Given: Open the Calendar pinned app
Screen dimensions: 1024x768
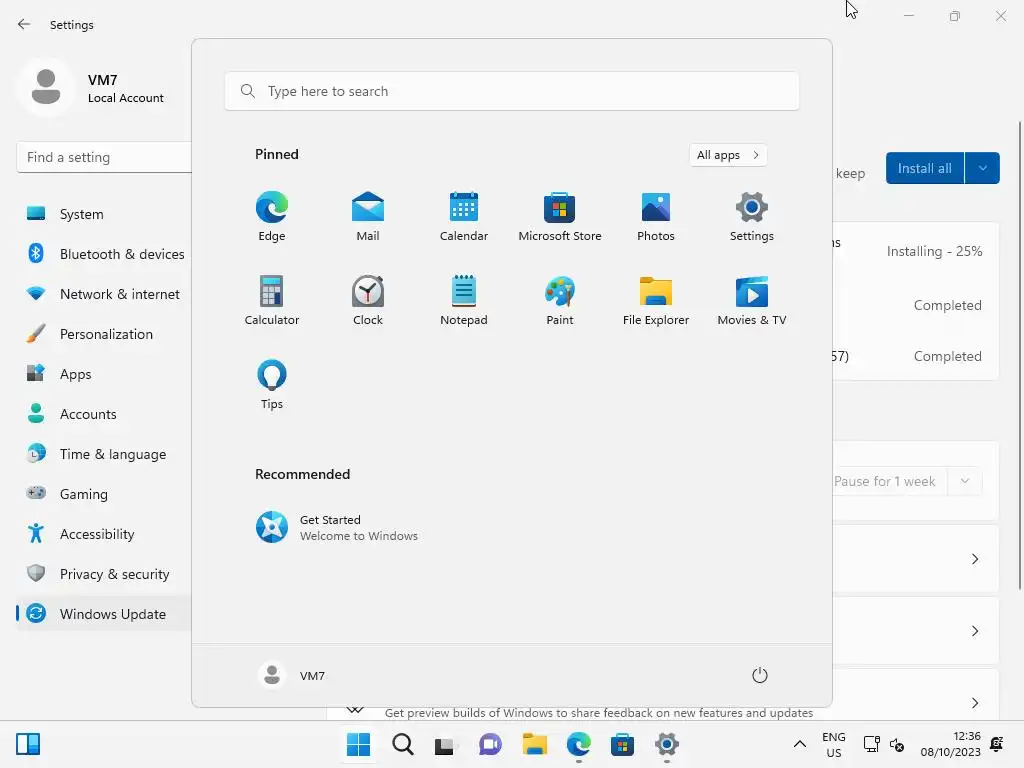Looking at the screenshot, I should (464, 216).
